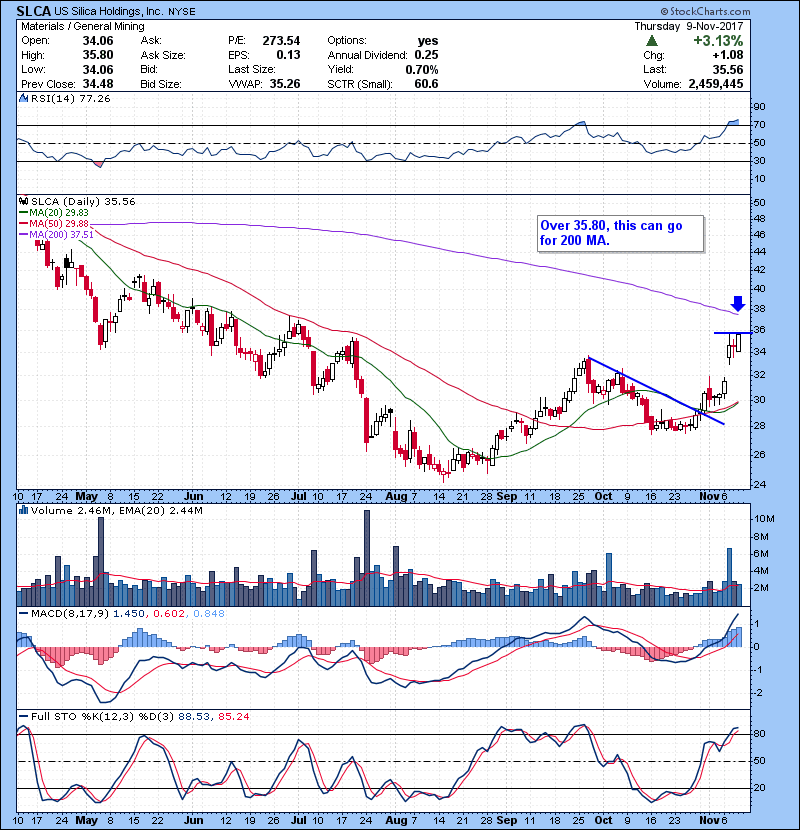Click the green MA(20) legend line
Screen dimensions: 800x830
pyautogui.click(x=23, y=213)
